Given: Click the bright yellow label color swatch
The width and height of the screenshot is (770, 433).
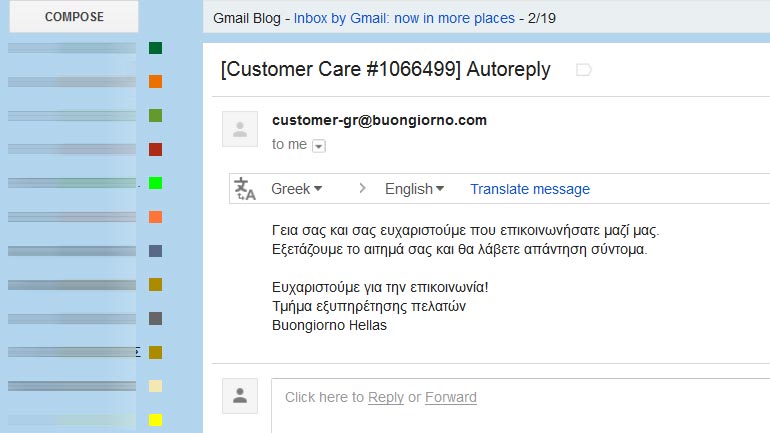Looking at the screenshot, I should (155, 420).
